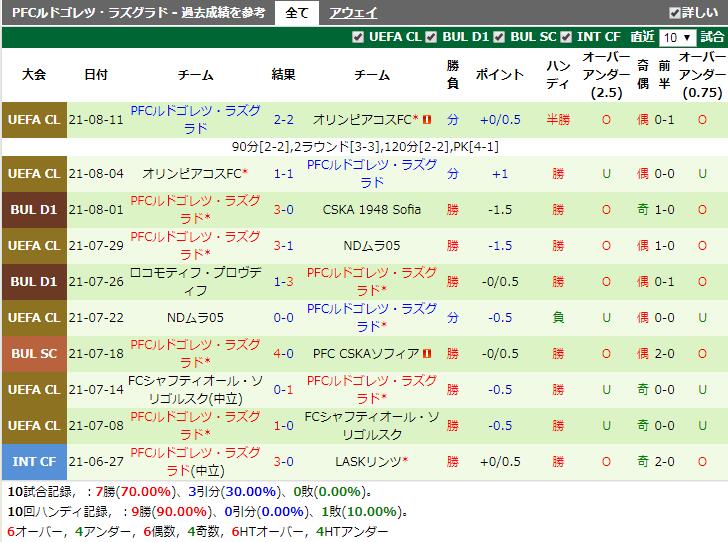Click INT CF label in 21-06-27 row
Viewport: 728px width, 542px height.
pos(34,462)
